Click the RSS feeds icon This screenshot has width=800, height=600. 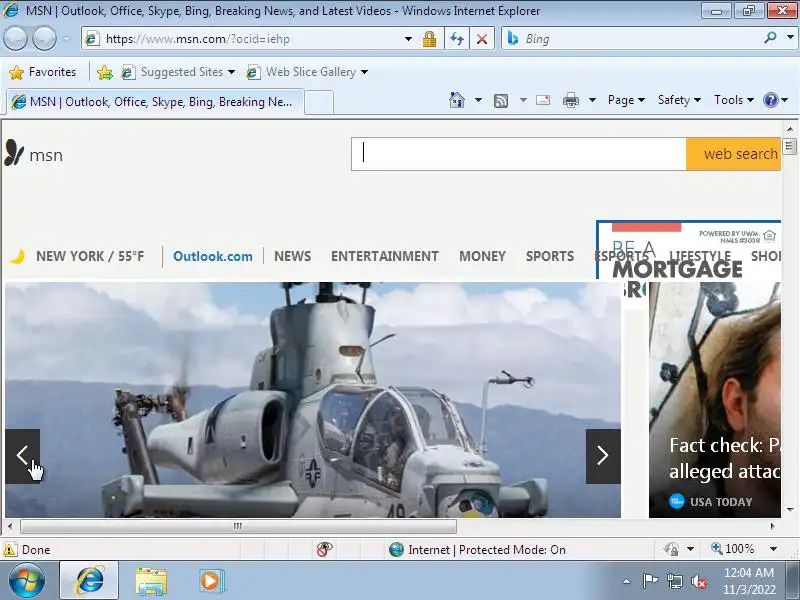(x=501, y=101)
